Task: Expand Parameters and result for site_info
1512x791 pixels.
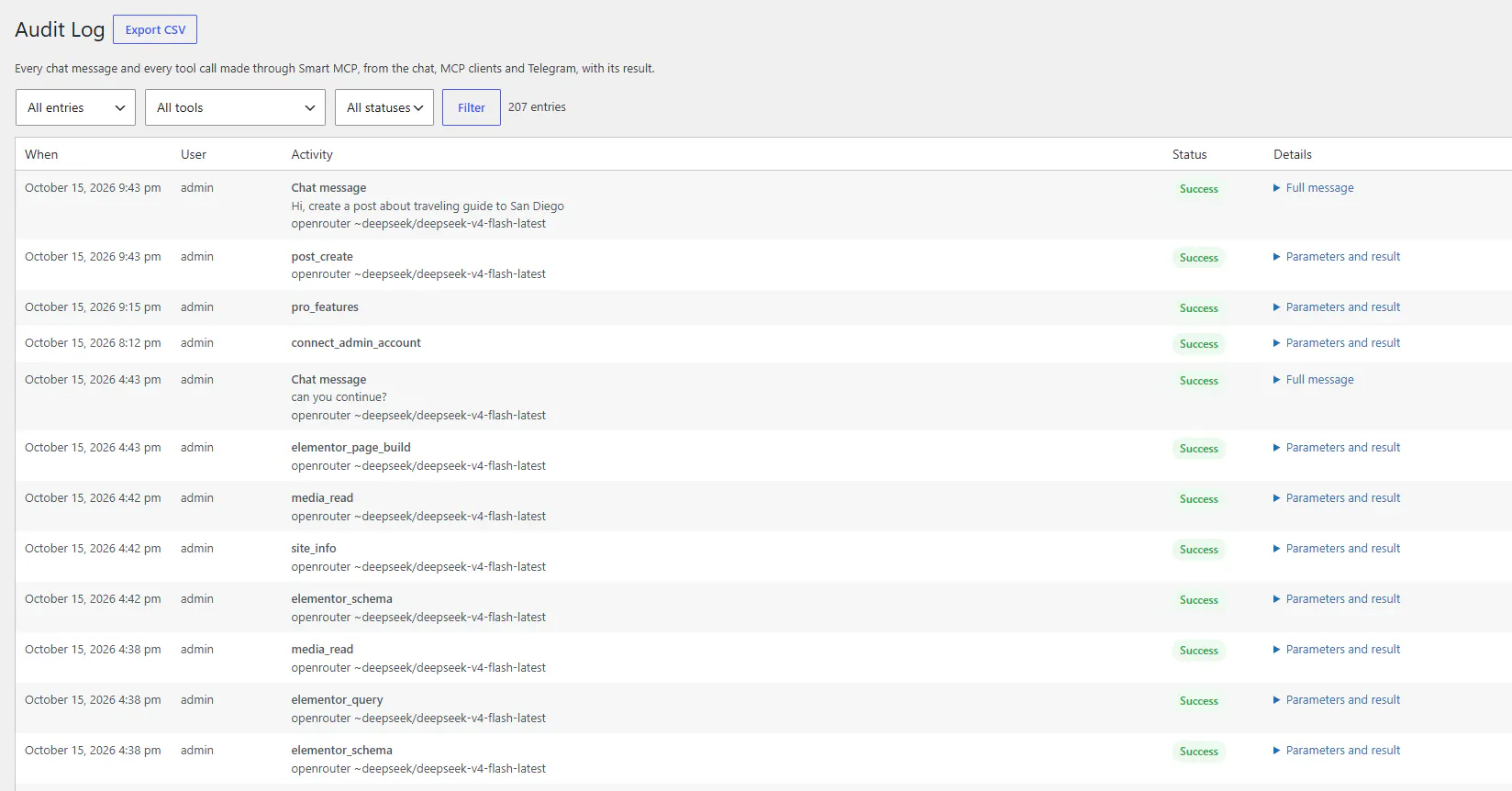Action: tap(1337, 549)
